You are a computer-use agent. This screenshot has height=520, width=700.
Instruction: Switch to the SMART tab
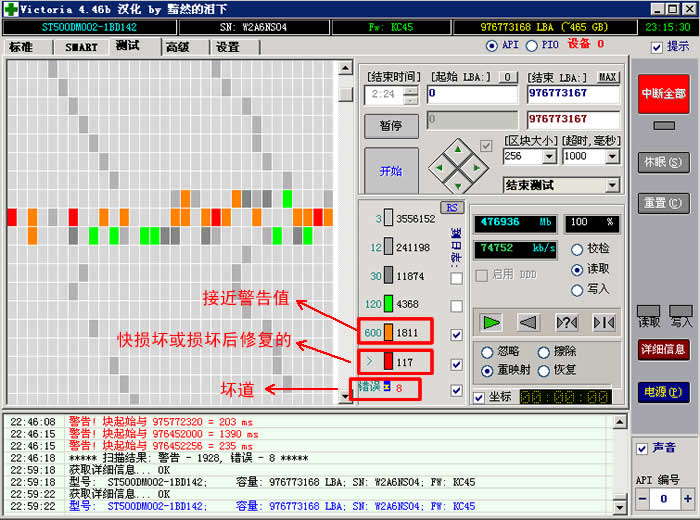81,47
